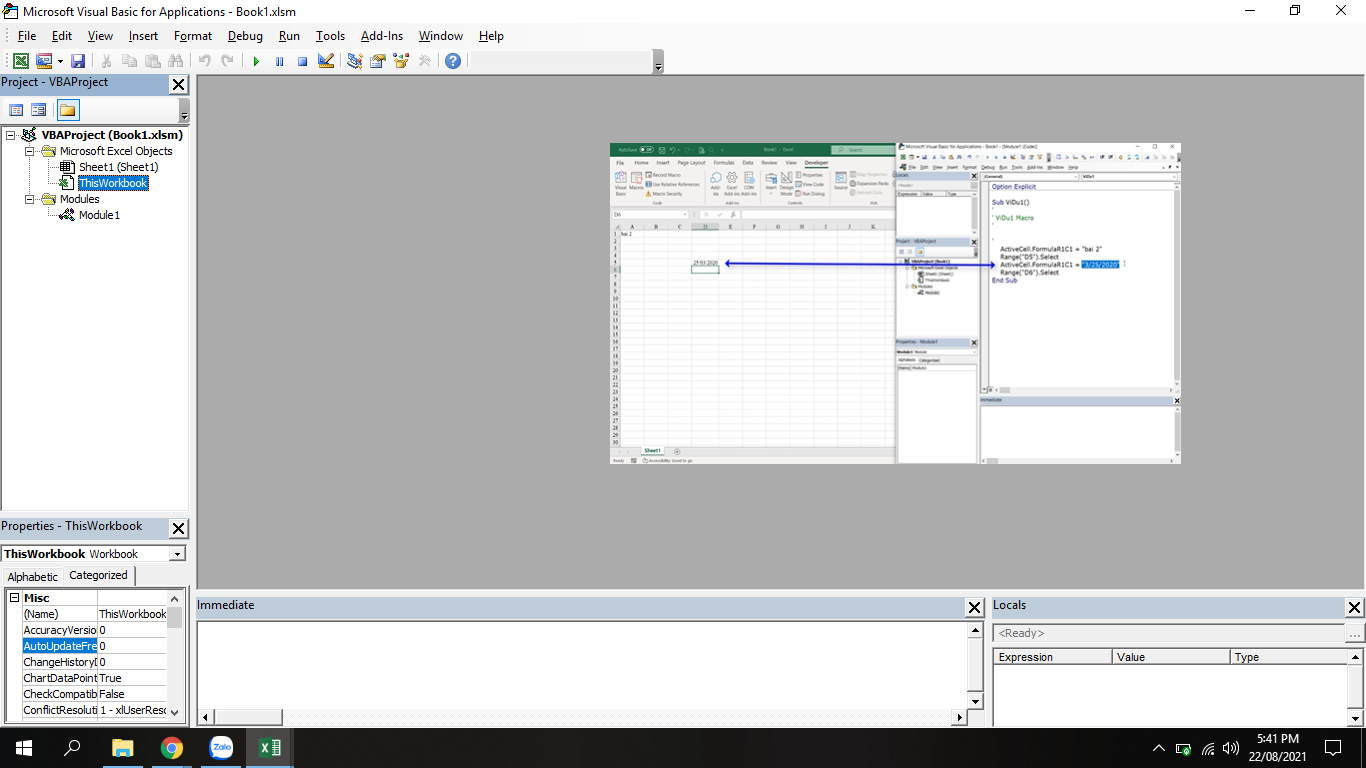Open the ThisWorkbook object dropdown in Properties
The image size is (1366, 768).
[177, 554]
